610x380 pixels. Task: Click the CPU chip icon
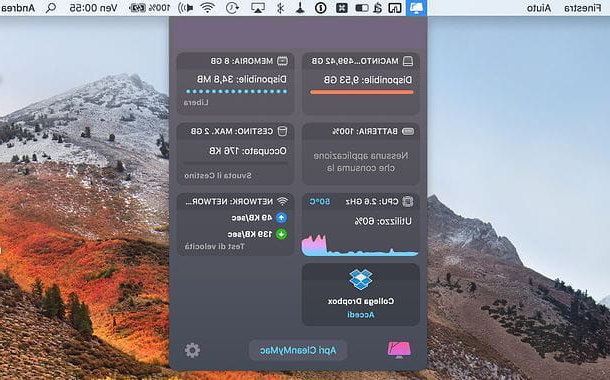pyautogui.click(x=408, y=201)
